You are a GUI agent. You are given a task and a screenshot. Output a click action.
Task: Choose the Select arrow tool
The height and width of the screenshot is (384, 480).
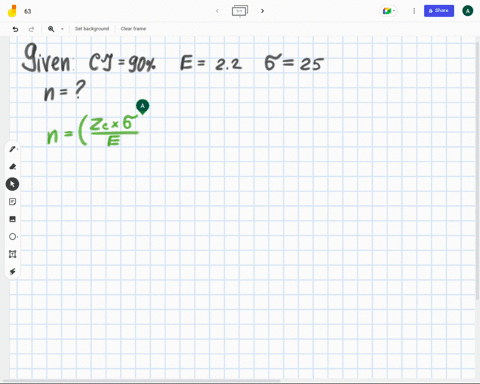12,184
